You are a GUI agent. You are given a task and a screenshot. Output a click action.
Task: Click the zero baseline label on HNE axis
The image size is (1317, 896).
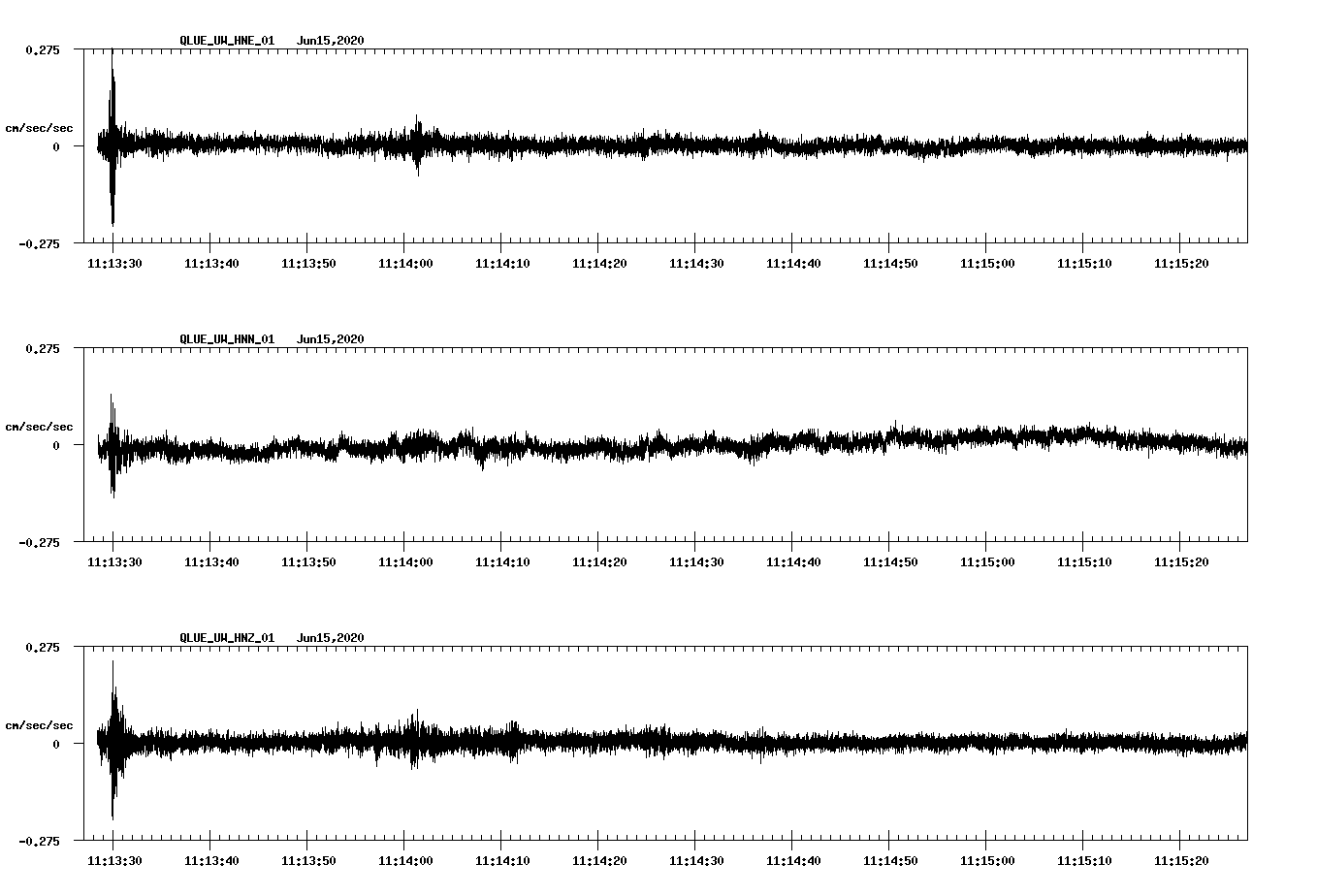pos(56,146)
